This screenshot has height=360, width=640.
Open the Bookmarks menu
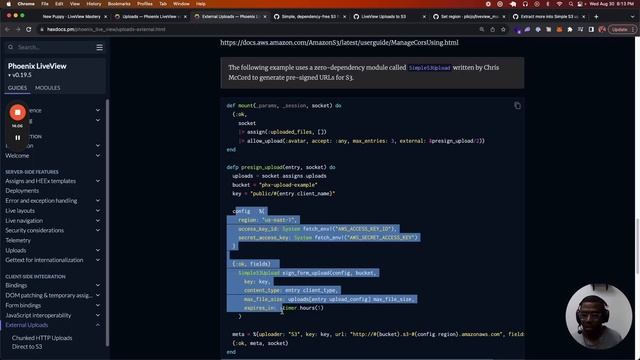click(119, 4)
